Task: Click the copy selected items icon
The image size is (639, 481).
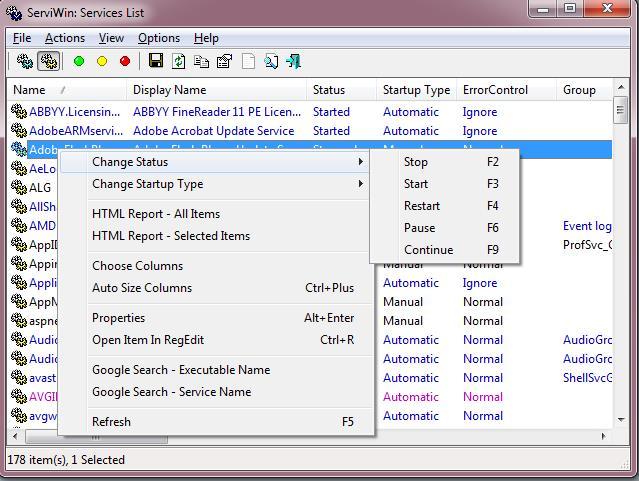Action: pos(201,62)
